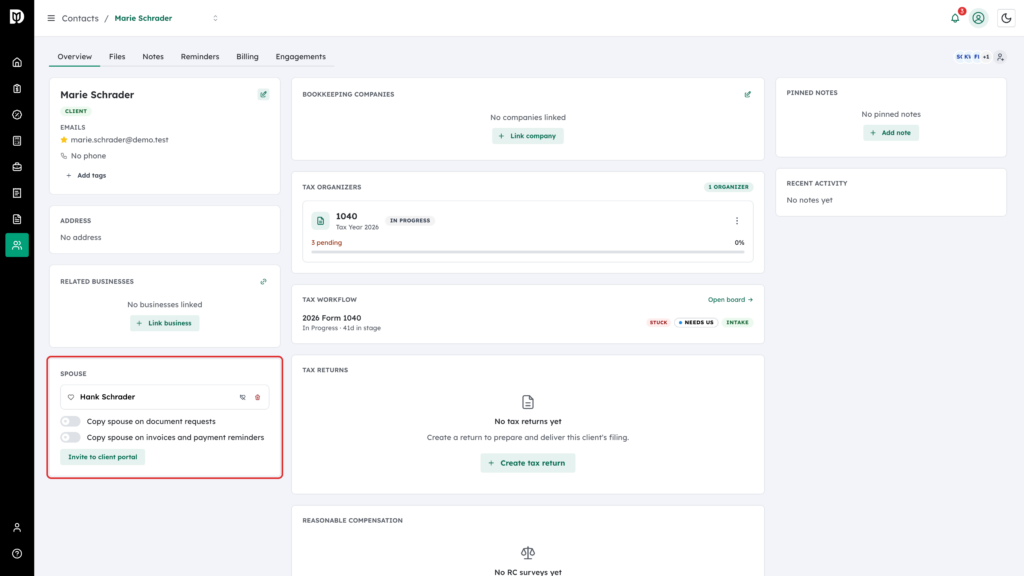Open the Home icon in the sidebar
This screenshot has height=576, width=1024.
pos(17,63)
